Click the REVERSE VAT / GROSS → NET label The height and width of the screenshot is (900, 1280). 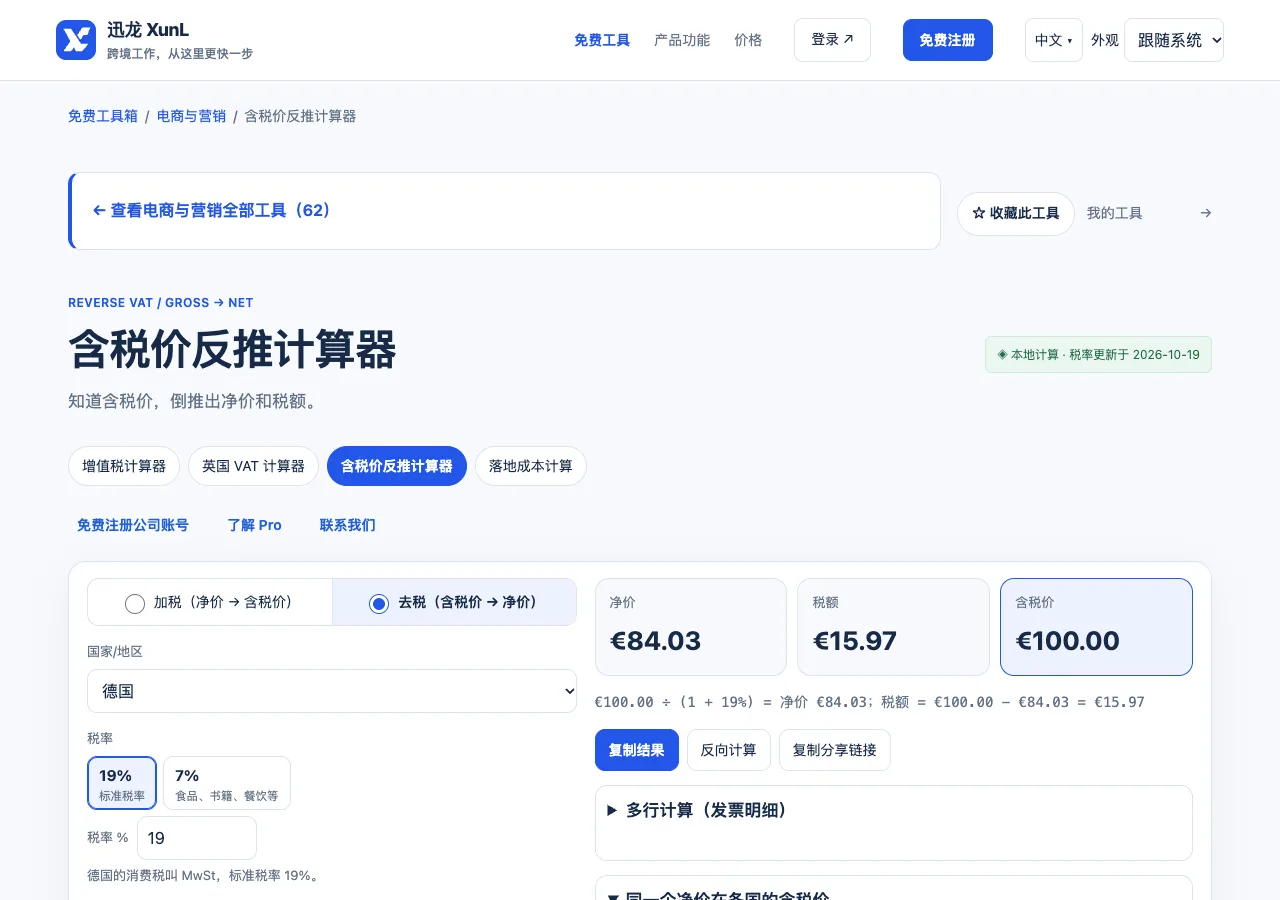pos(161,303)
